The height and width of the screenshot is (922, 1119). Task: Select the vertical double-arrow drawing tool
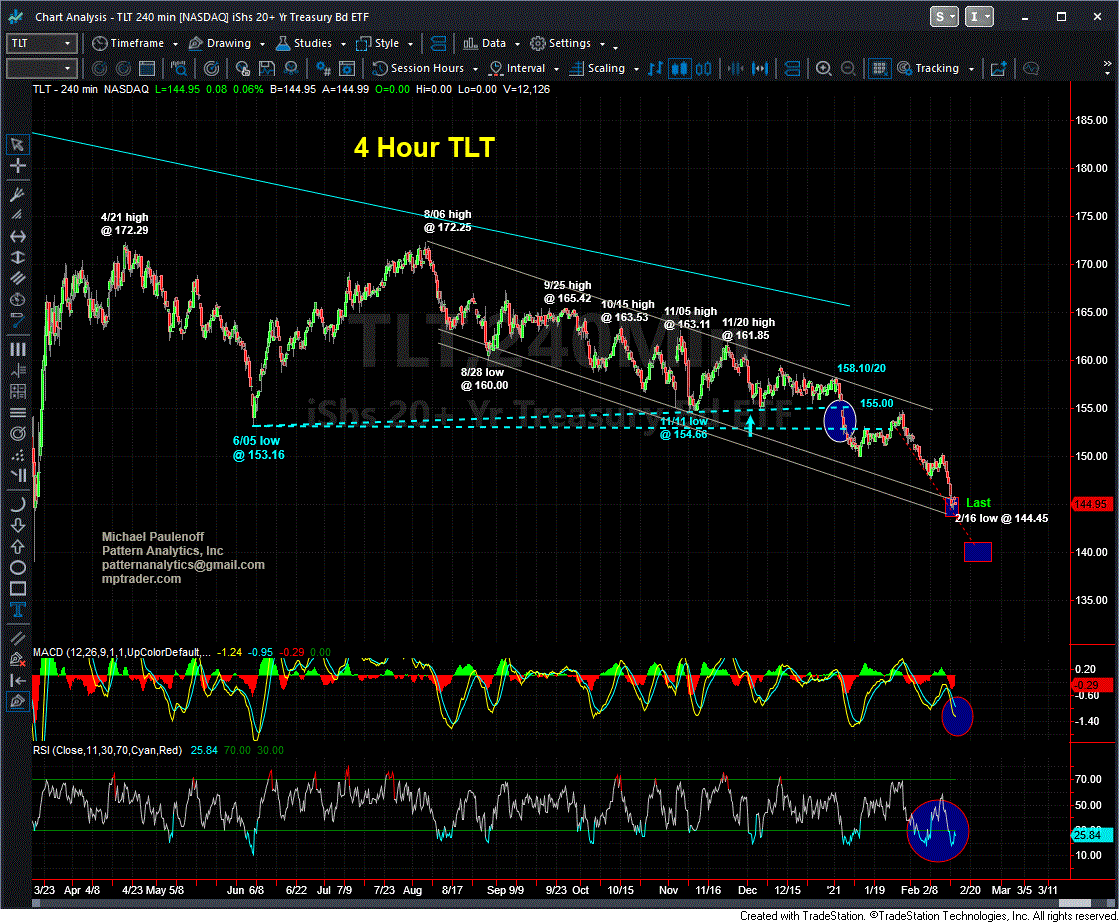pyautogui.click(x=17, y=258)
